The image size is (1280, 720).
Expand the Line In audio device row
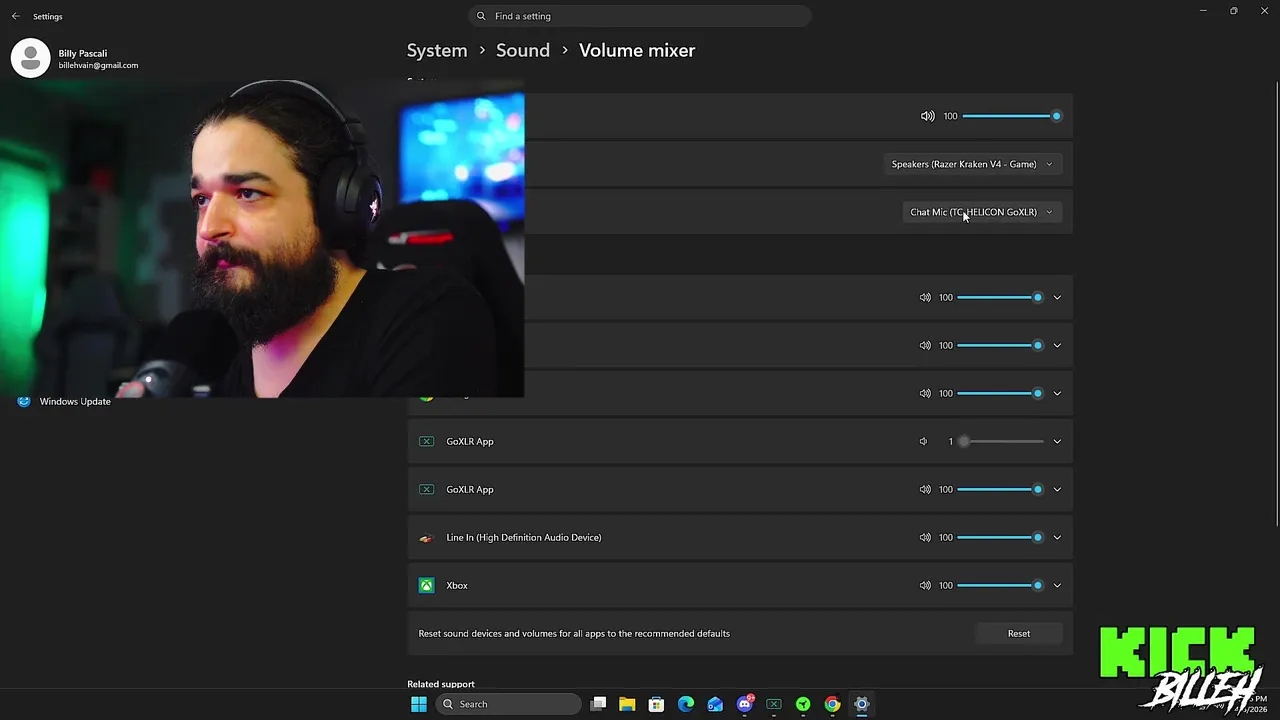[1057, 537]
